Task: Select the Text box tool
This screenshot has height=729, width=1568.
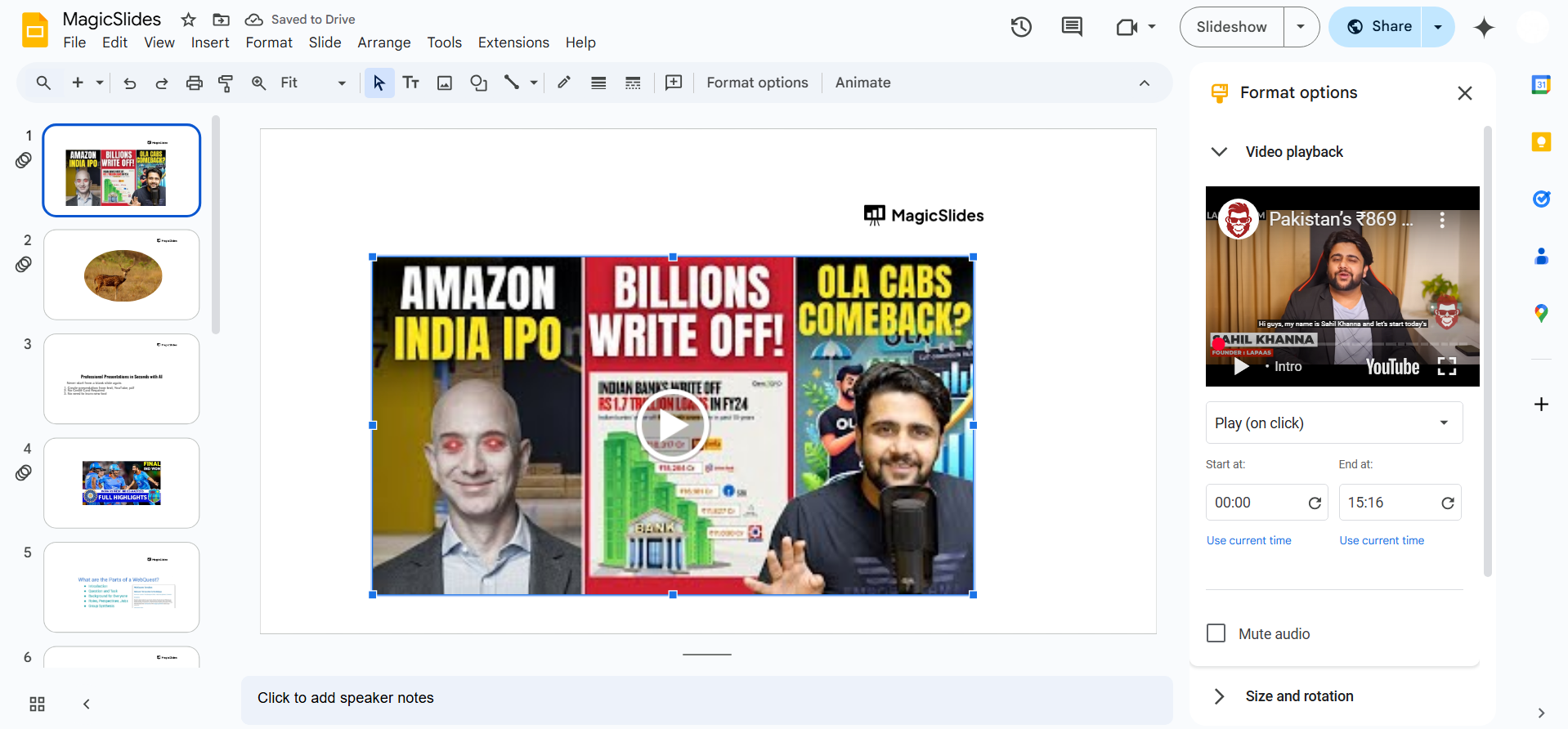Action: click(x=411, y=83)
